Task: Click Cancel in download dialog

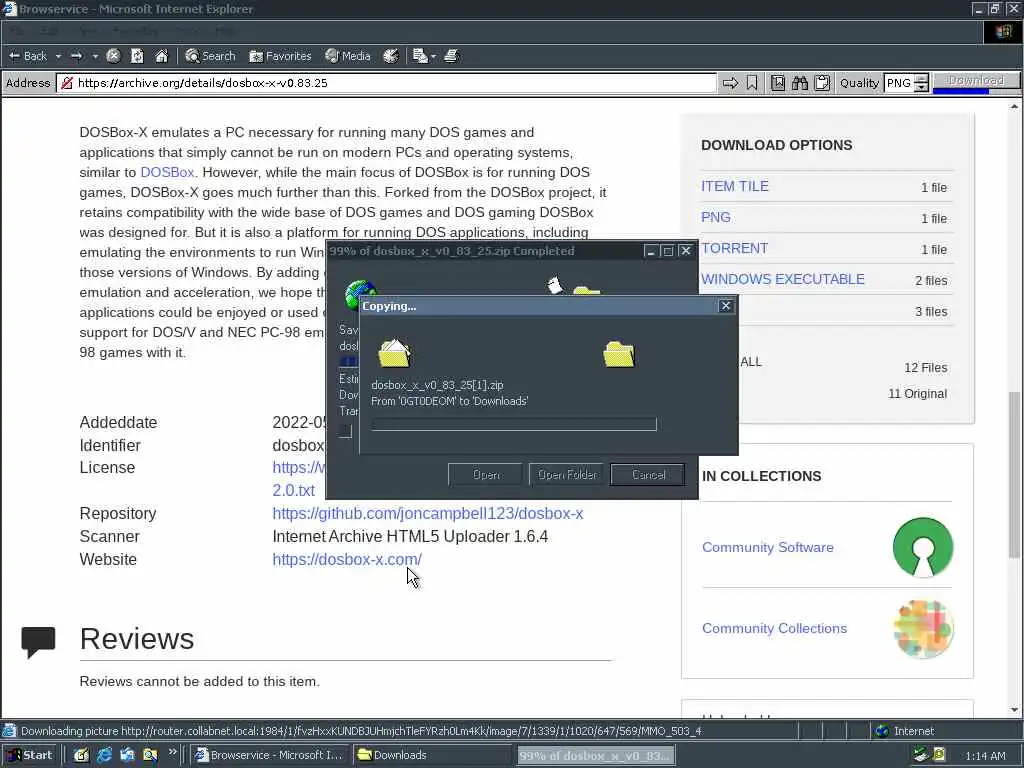Action: coord(648,475)
